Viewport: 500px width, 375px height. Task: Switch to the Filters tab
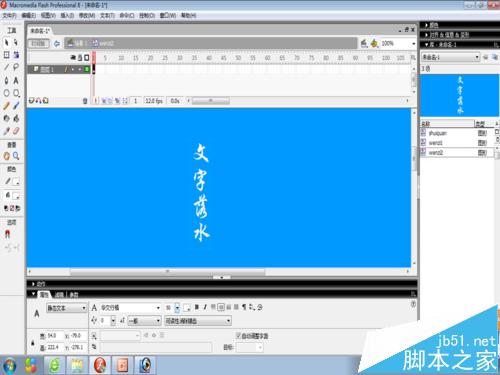point(59,295)
